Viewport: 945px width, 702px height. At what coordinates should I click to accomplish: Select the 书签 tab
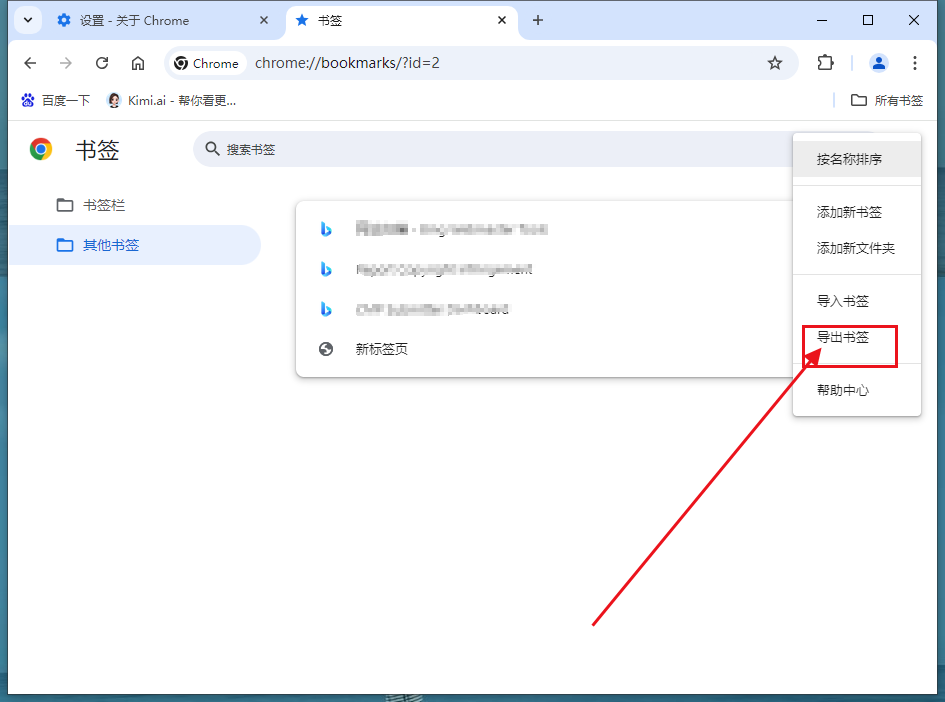tap(402, 21)
